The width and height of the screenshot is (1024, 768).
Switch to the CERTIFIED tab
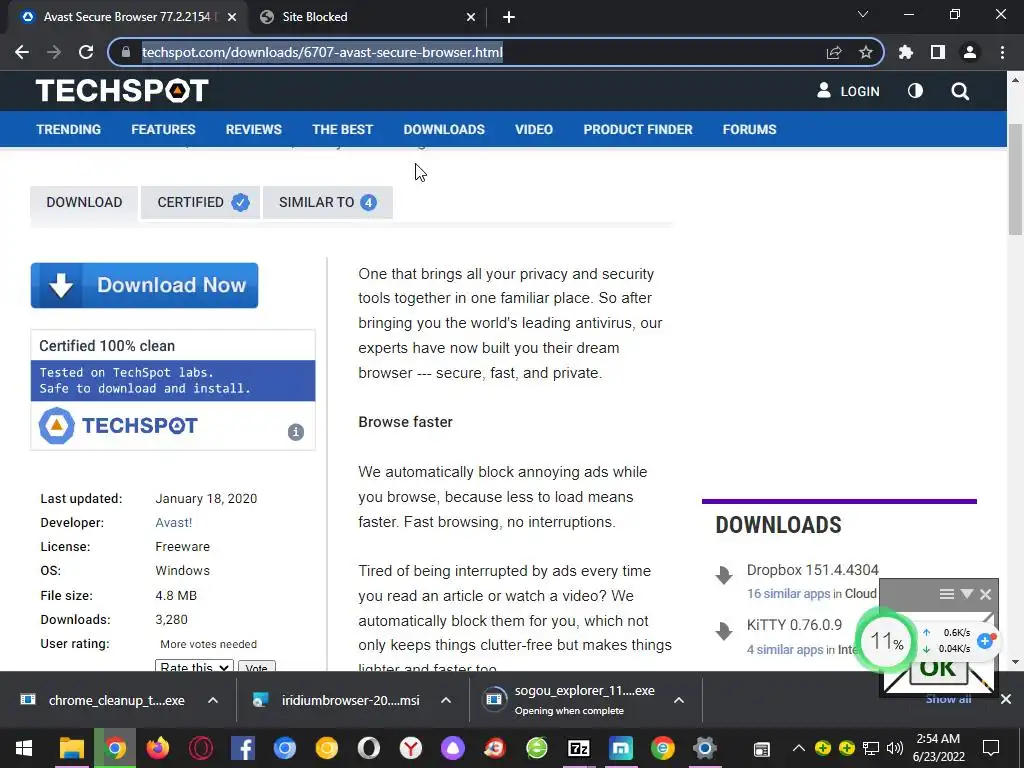click(x=200, y=202)
